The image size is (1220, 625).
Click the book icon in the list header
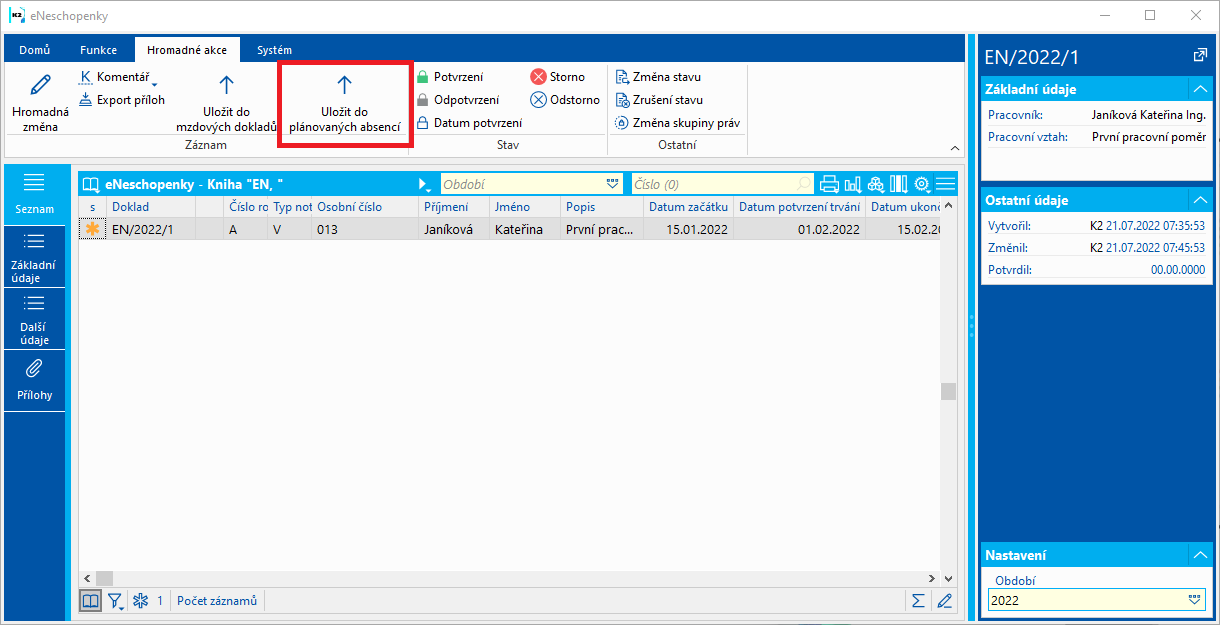point(91,184)
